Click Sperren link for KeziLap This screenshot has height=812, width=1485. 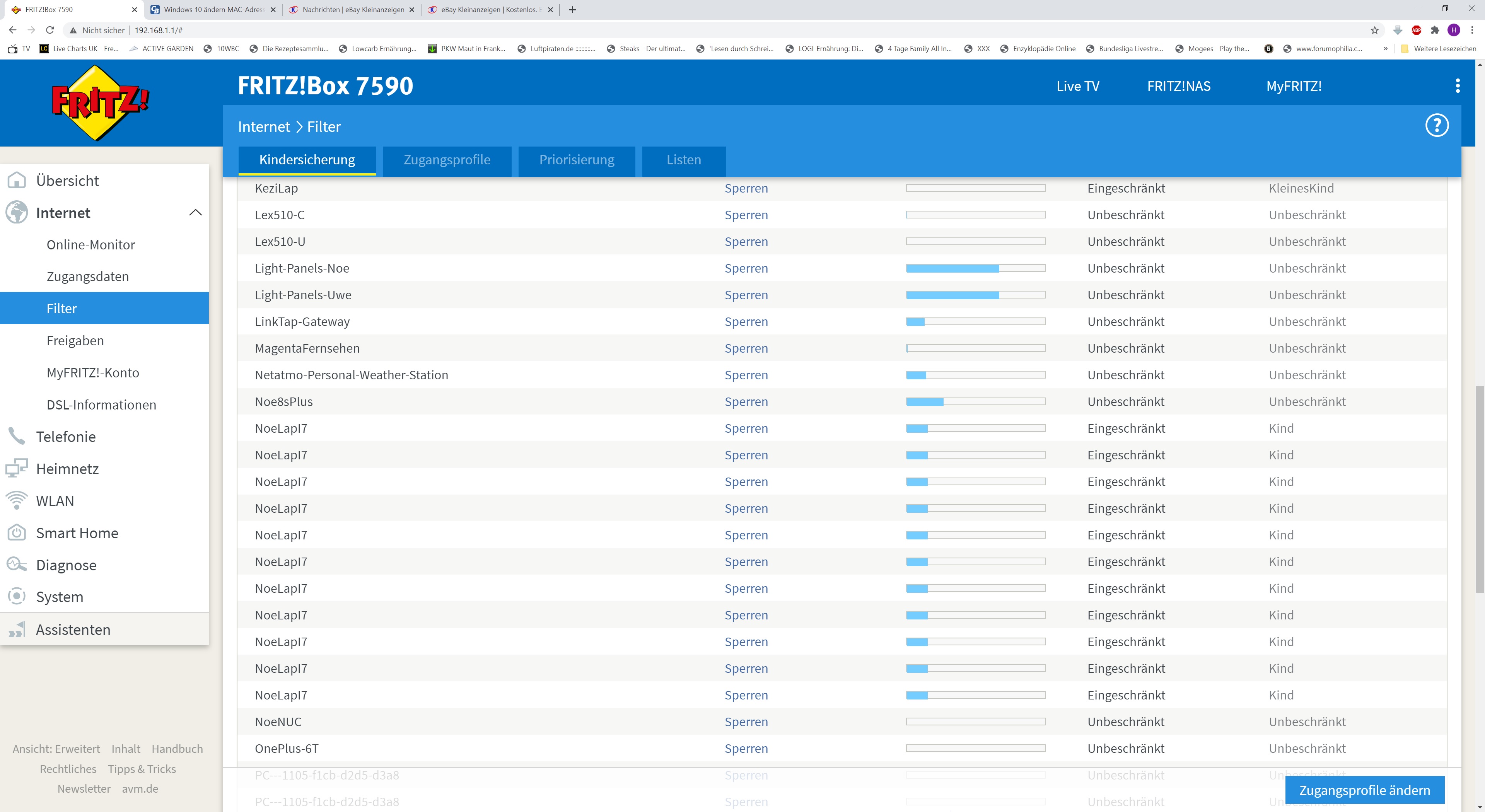pyautogui.click(x=746, y=188)
